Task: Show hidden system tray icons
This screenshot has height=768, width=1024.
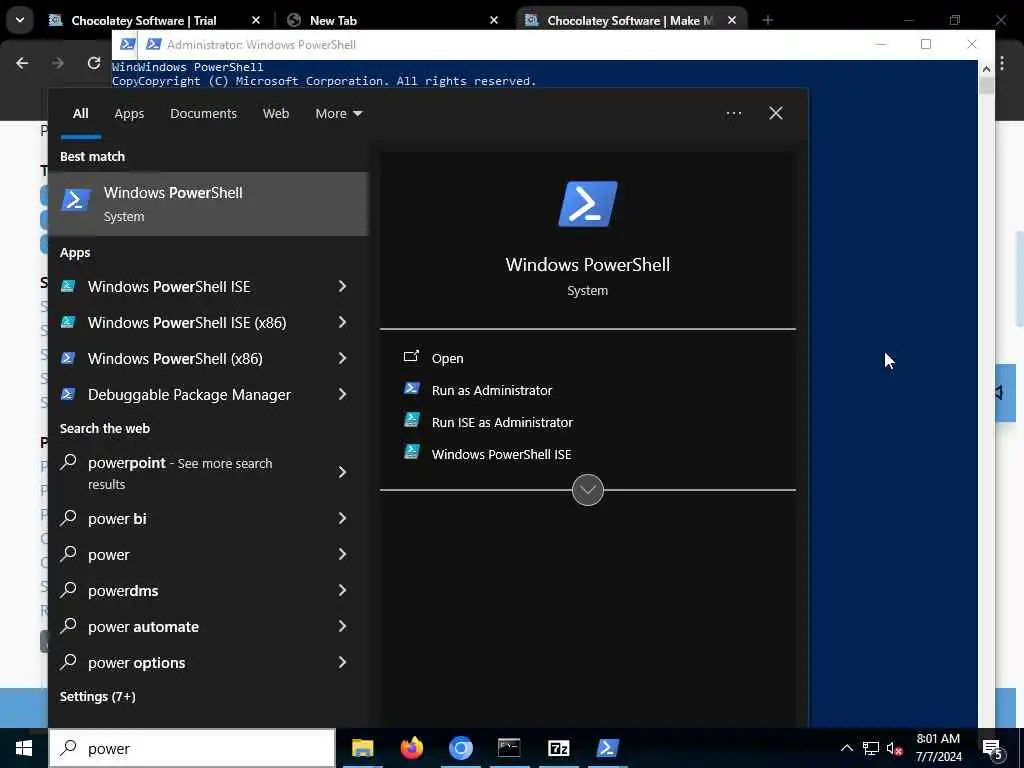Action: [846, 748]
